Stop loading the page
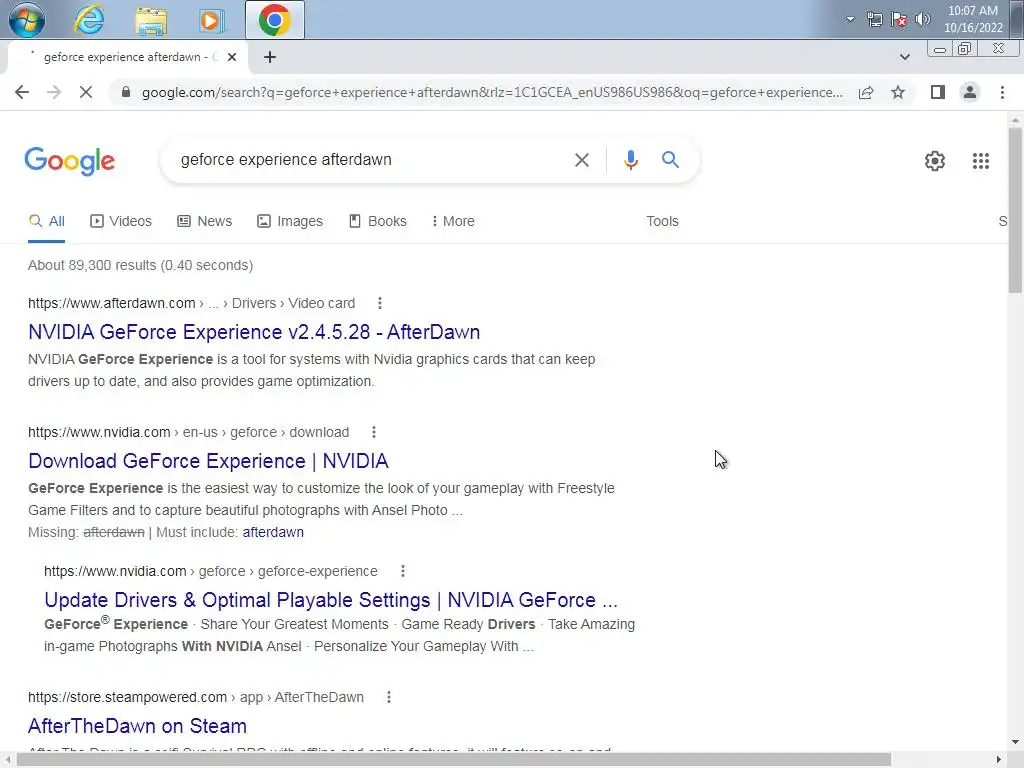Viewport: 1024px width, 768px height. 86,92
